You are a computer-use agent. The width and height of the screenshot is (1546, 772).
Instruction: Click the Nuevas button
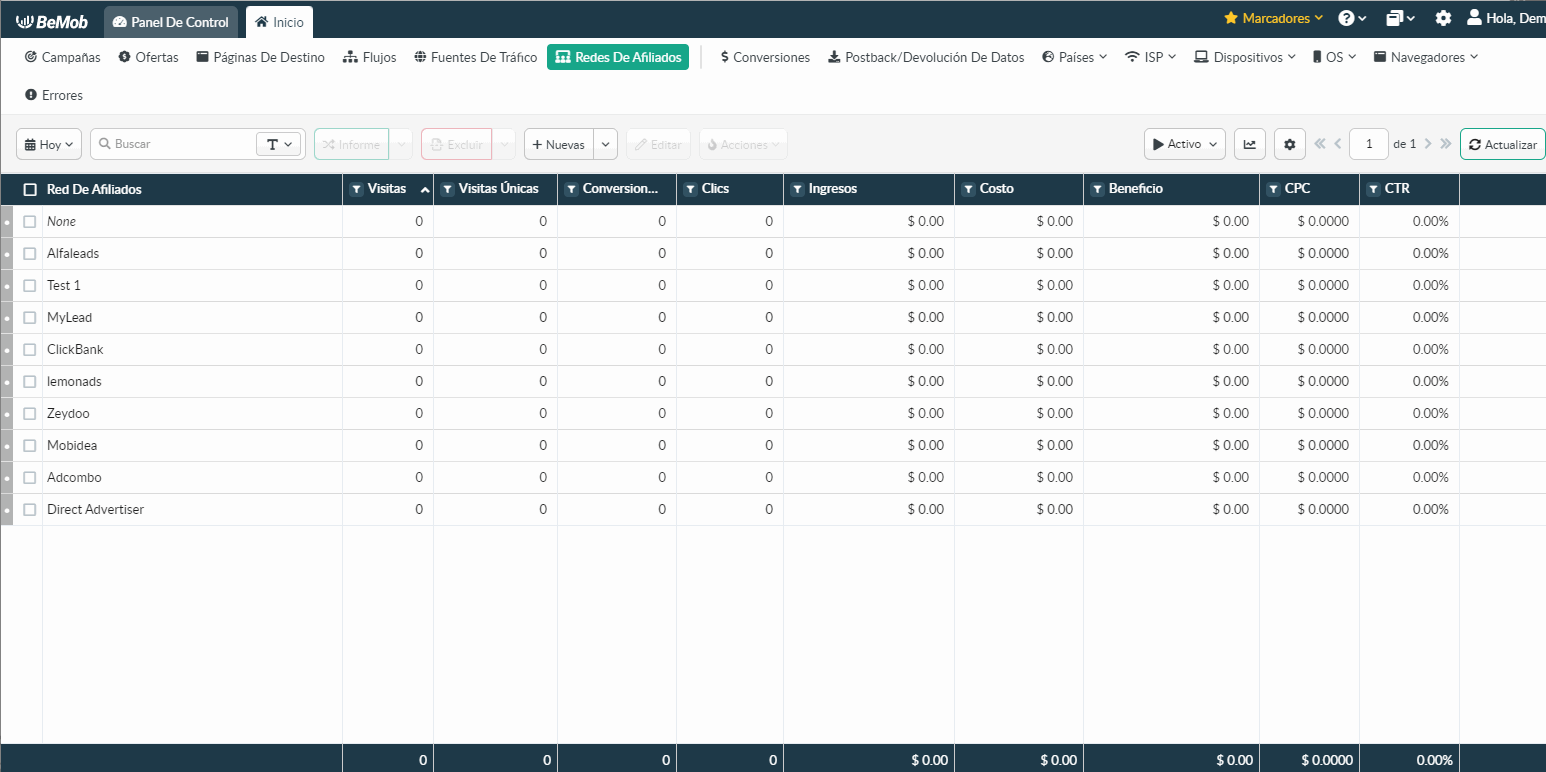[x=558, y=144]
